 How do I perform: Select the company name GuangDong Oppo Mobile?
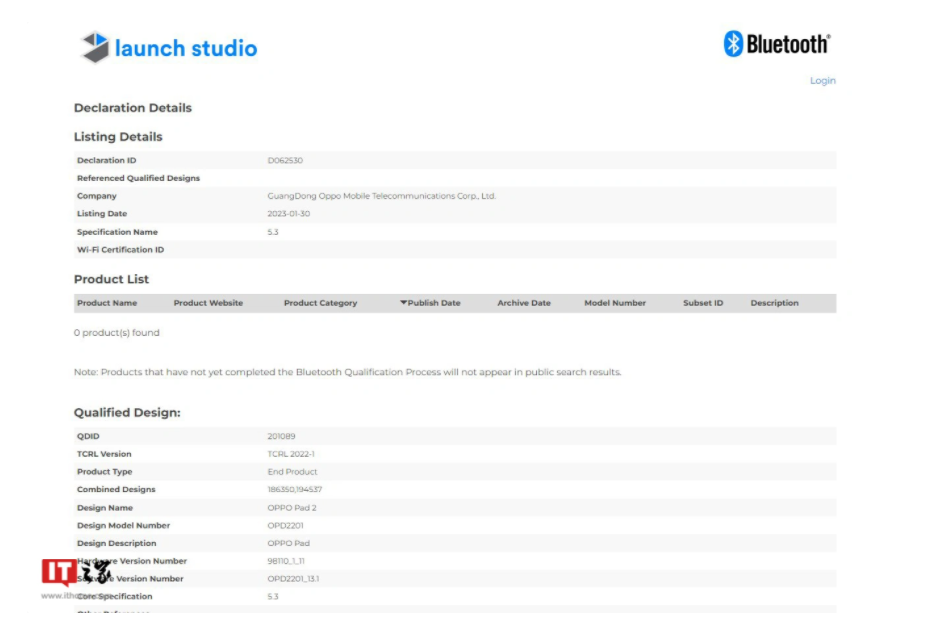point(381,196)
